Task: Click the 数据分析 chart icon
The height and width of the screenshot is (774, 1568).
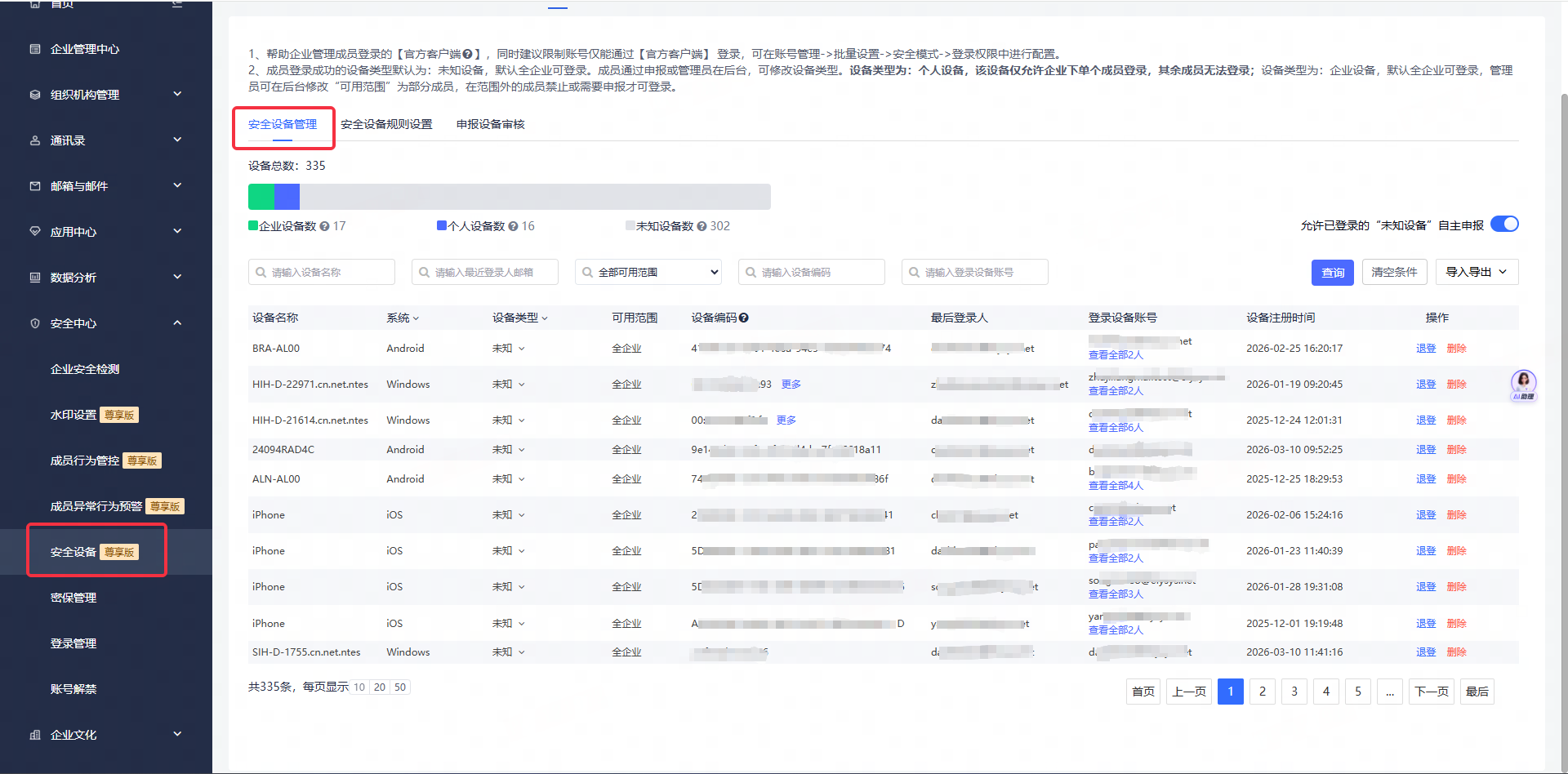Action: tap(35, 278)
